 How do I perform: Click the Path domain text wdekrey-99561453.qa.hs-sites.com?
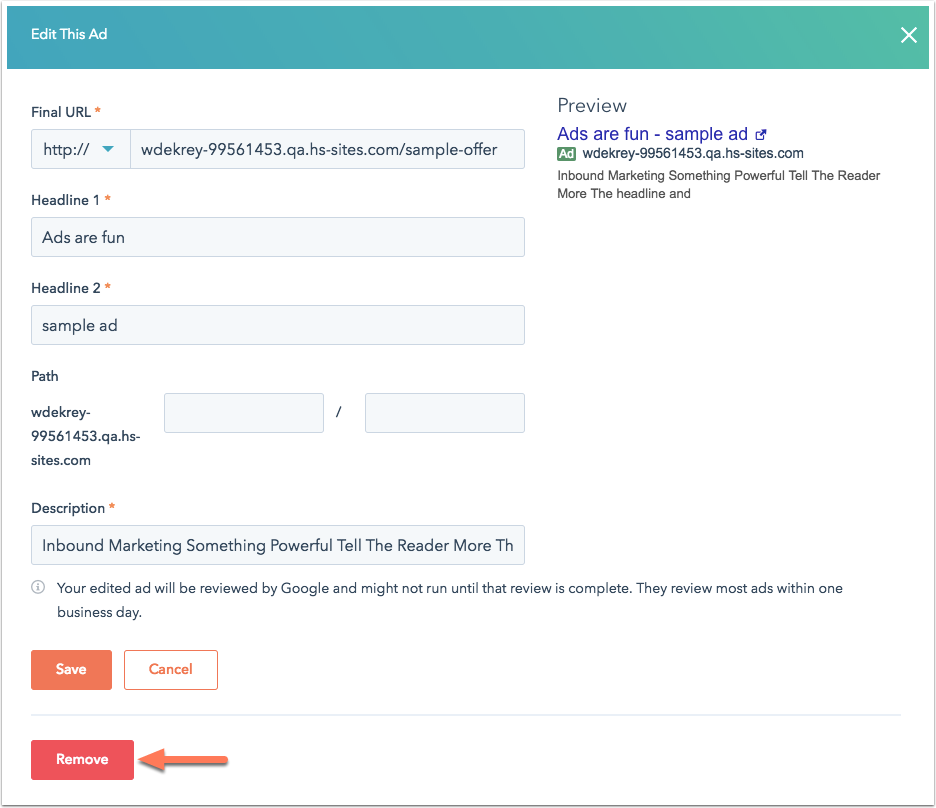86,436
